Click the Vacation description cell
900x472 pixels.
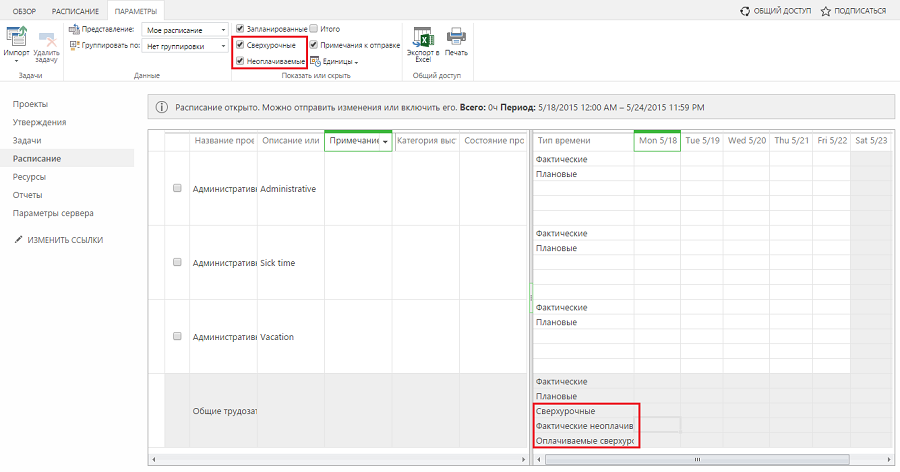(291, 337)
